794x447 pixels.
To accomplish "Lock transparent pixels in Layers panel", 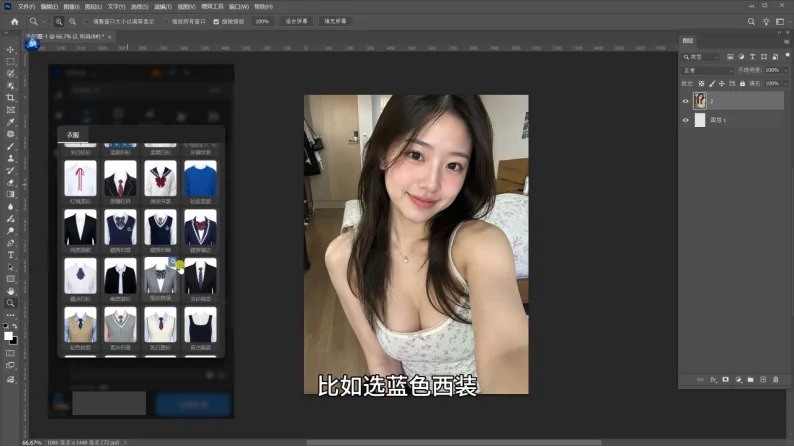I will tap(701, 84).
